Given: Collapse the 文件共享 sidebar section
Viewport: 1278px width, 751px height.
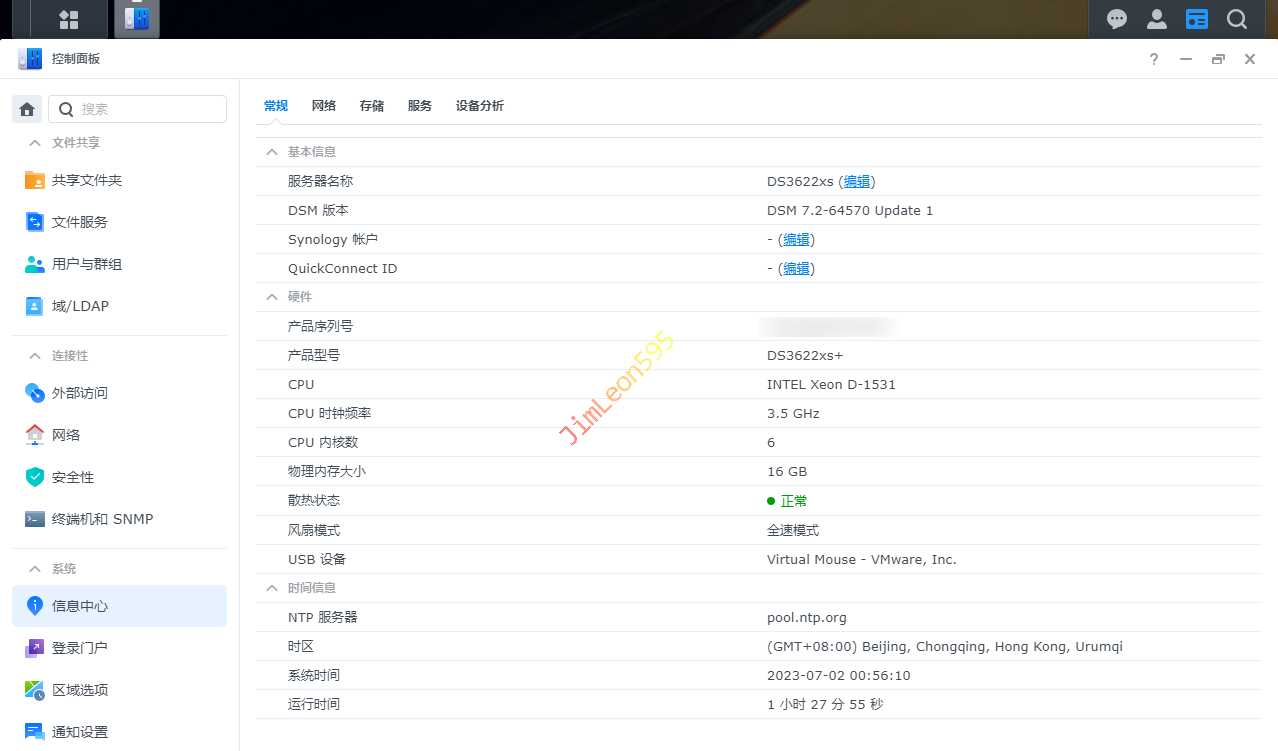Looking at the screenshot, I should (35, 143).
